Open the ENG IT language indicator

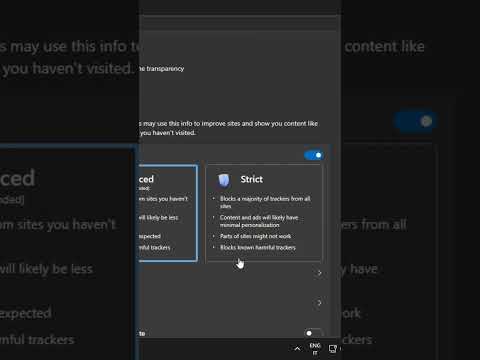[315, 349]
